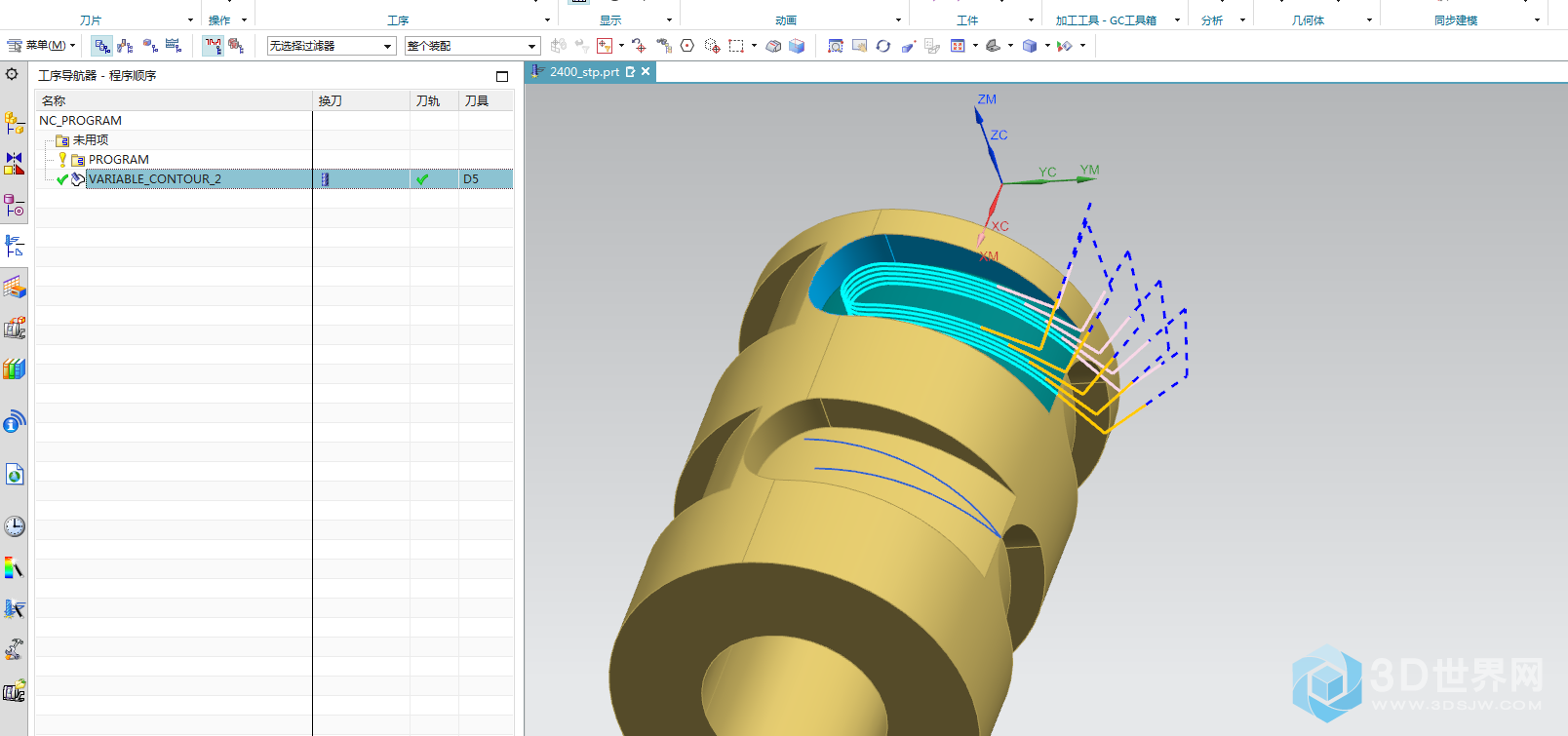Open the 无选择过滤器 selection filter dropdown
The height and width of the screenshot is (736, 1568).
[331, 46]
